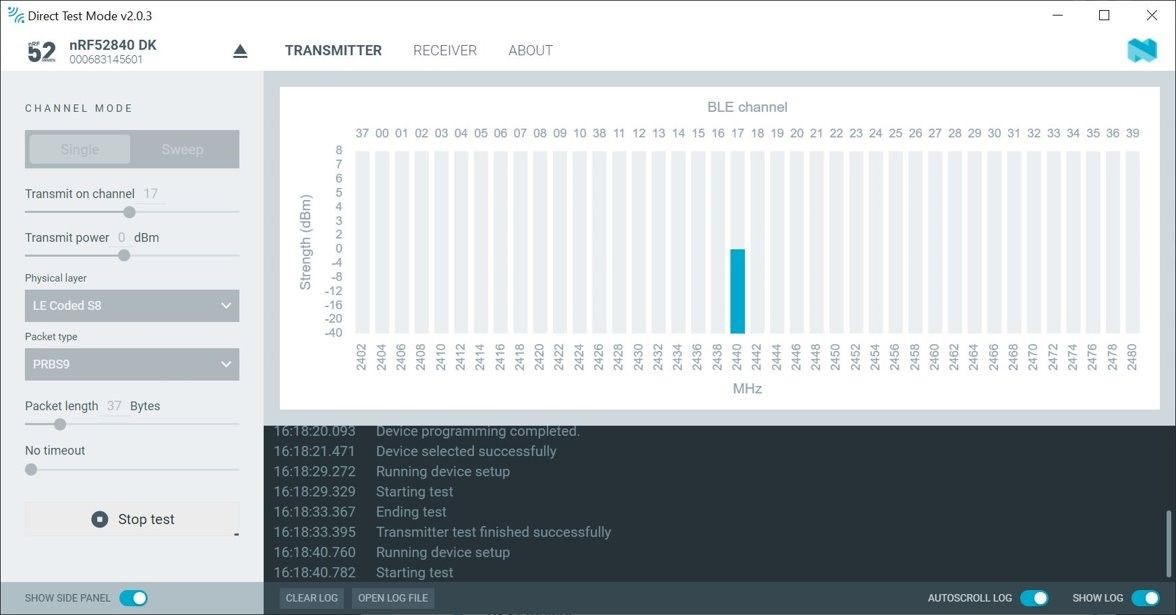Click the eject device icon

[239, 49]
